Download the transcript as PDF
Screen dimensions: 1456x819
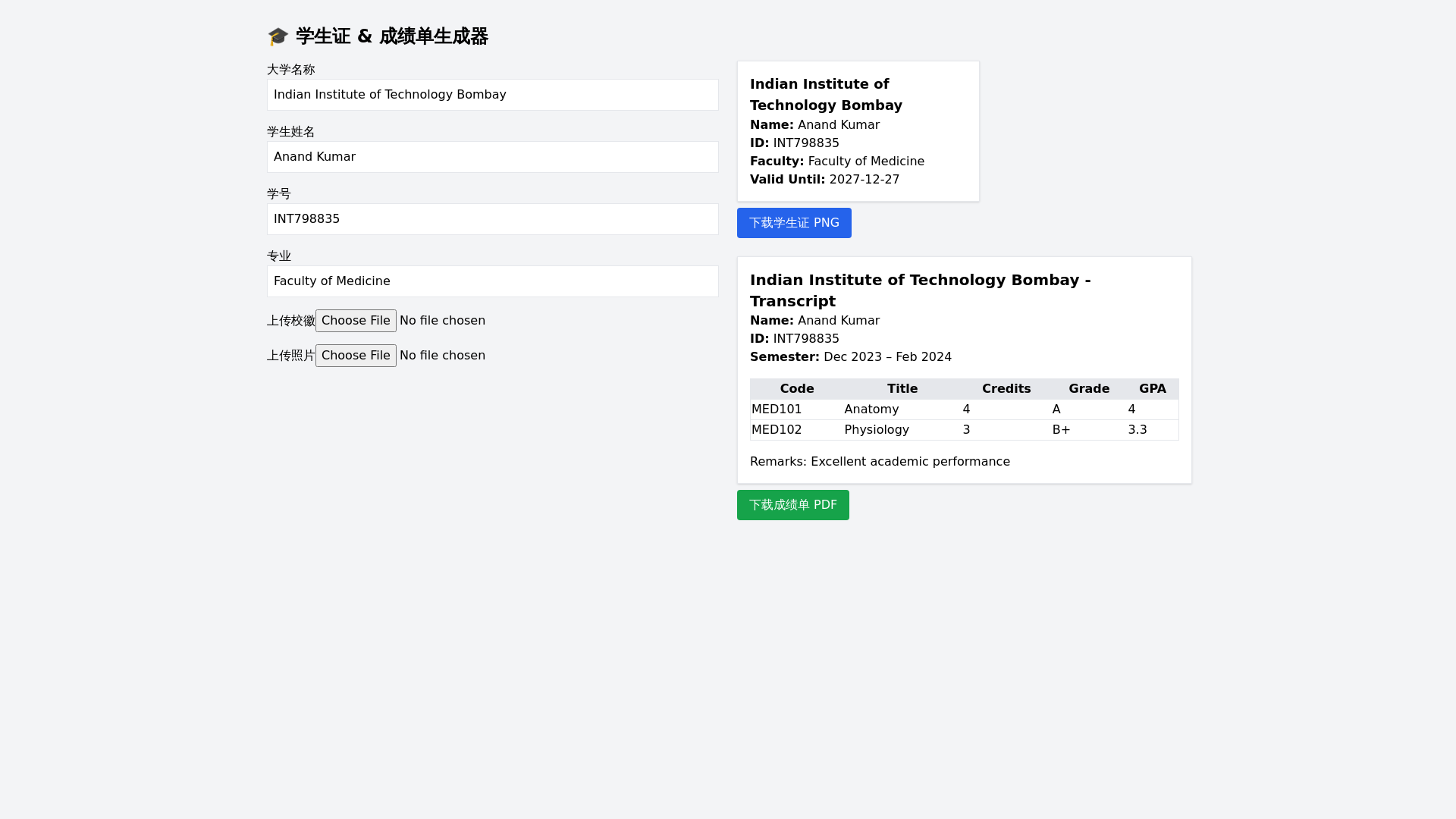tap(793, 505)
